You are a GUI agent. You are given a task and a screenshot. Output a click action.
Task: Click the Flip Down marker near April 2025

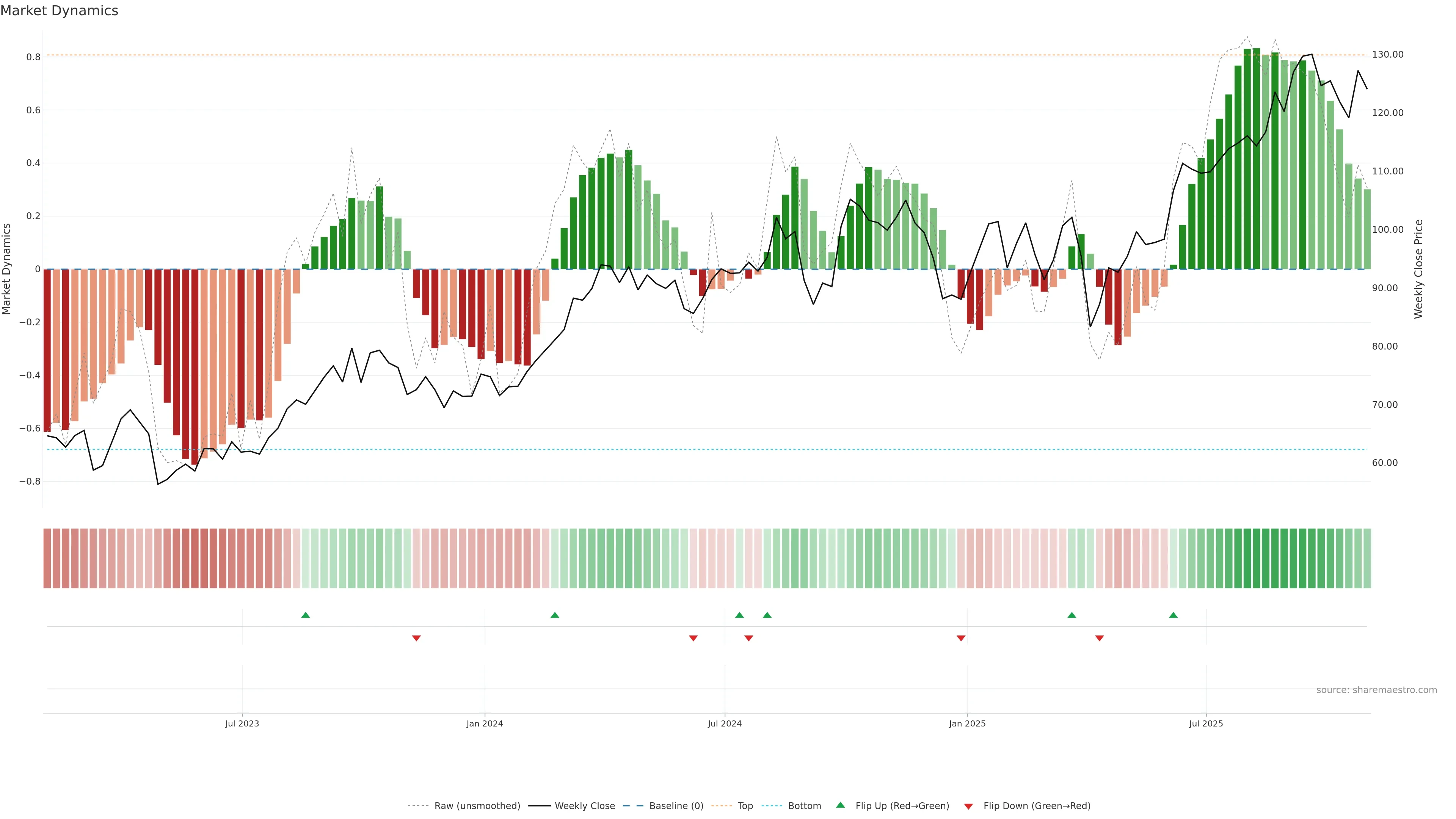coord(1099,638)
